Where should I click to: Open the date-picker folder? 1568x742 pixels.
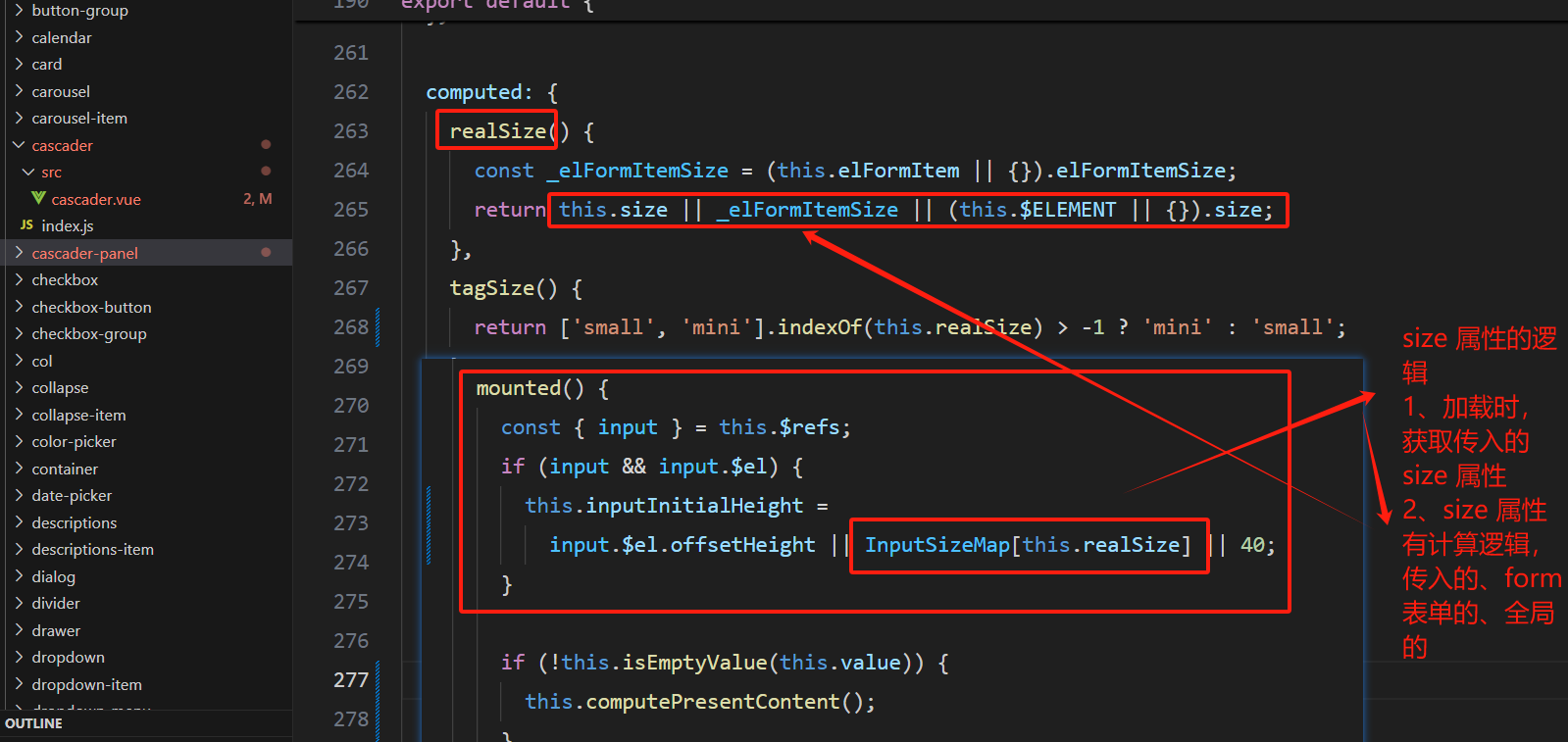72,495
